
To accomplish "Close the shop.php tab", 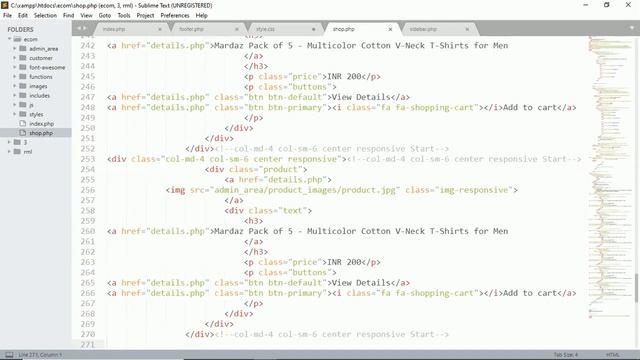I will pos(390,29).
